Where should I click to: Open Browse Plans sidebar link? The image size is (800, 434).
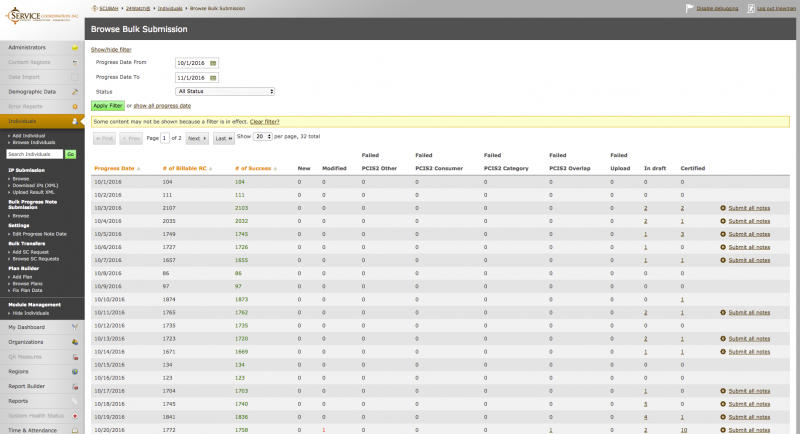28,284
